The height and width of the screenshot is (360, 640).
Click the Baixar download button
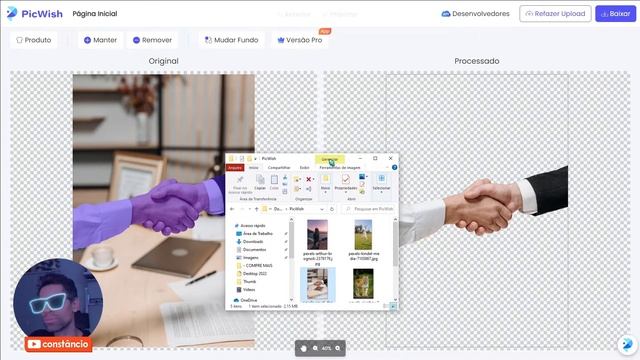[616, 13]
